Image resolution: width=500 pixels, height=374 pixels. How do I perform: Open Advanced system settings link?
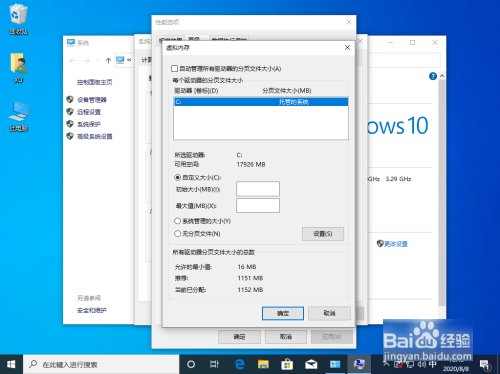[x=95, y=136]
